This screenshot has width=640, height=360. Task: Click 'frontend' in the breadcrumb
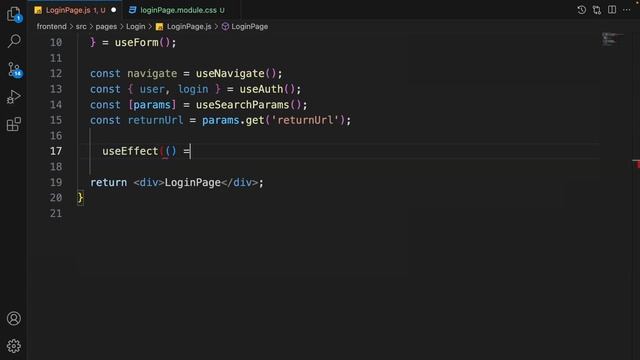pyautogui.click(x=51, y=27)
